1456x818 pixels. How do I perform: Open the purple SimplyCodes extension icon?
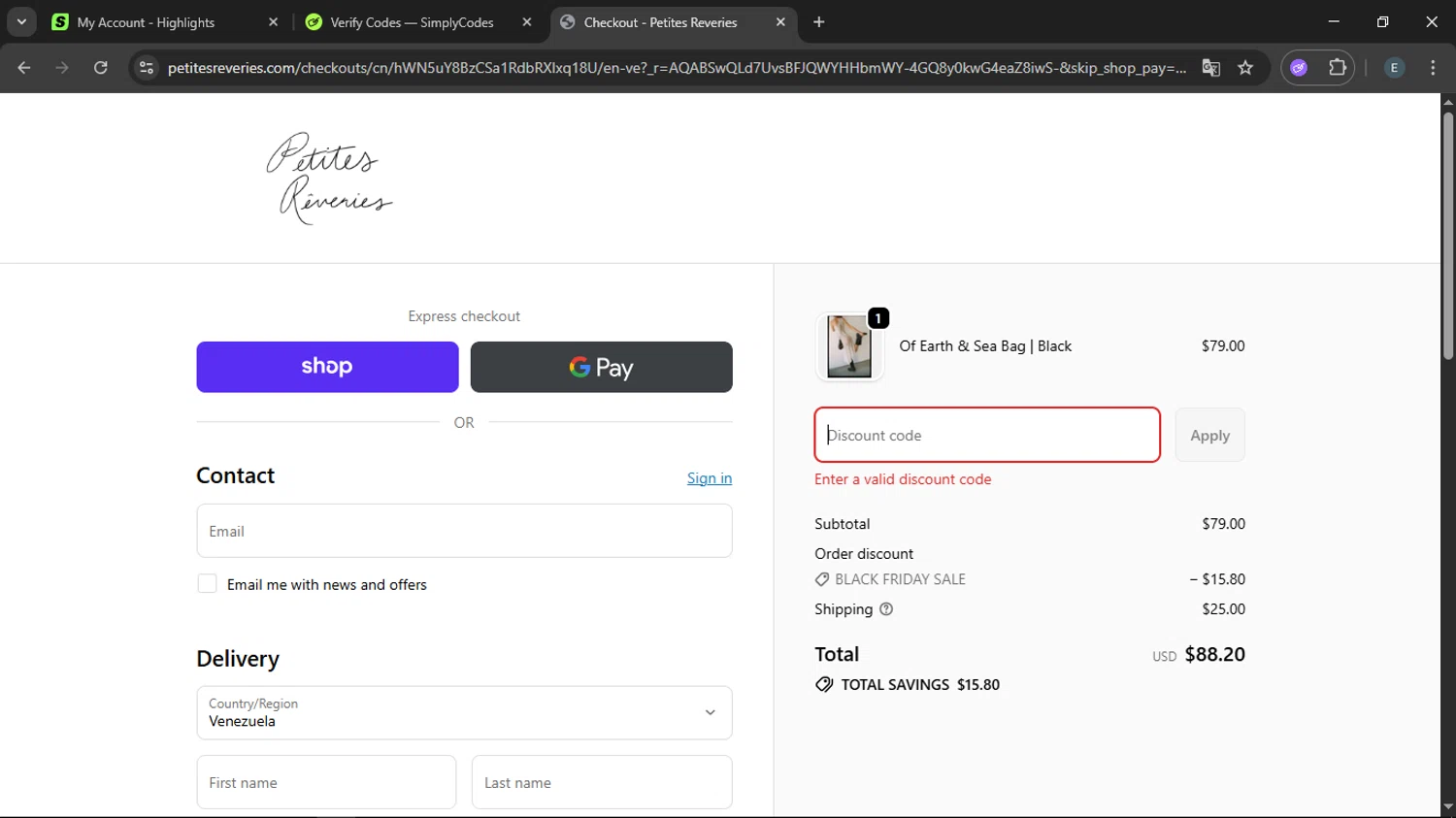(x=1299, y=68)
